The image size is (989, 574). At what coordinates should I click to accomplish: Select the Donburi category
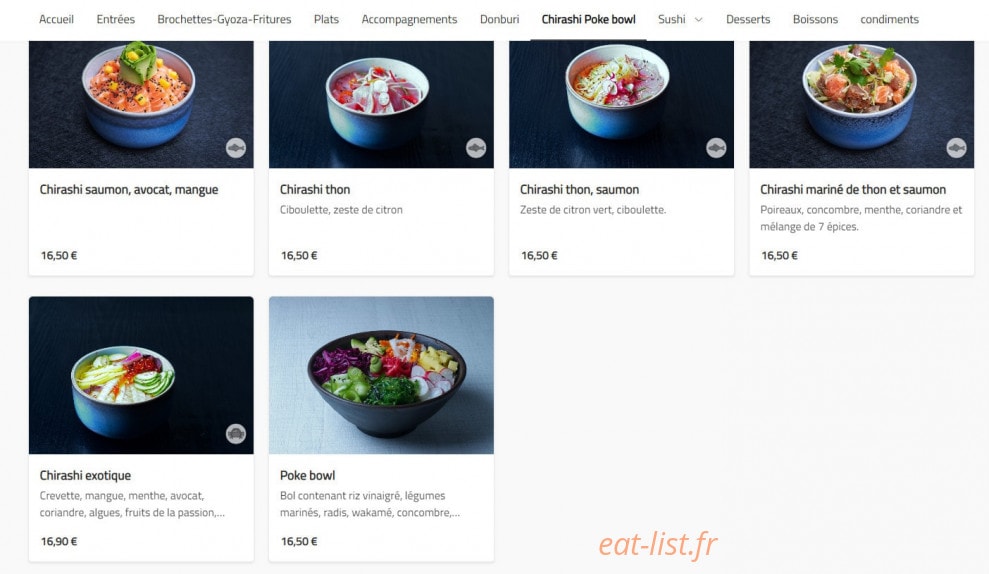tap(499, 20)
